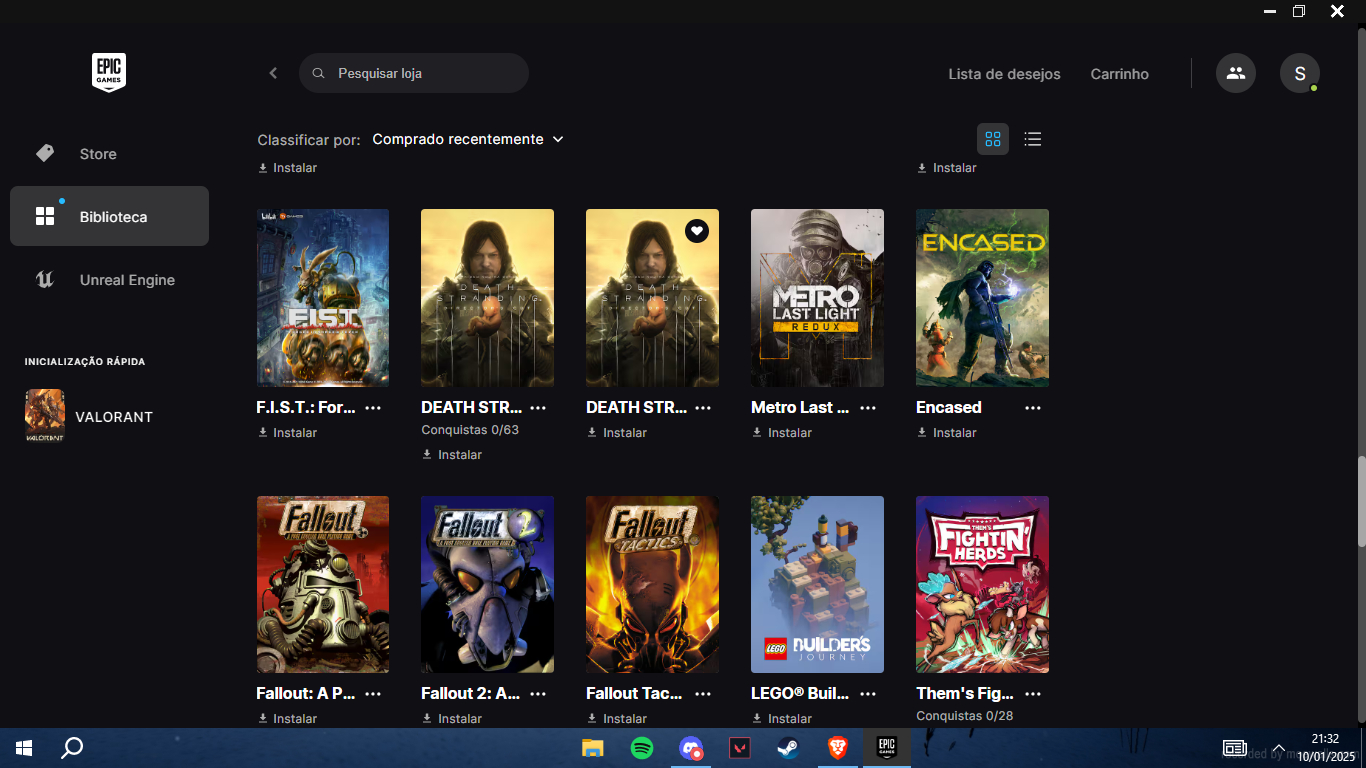Open the Store section

[109, 154]
